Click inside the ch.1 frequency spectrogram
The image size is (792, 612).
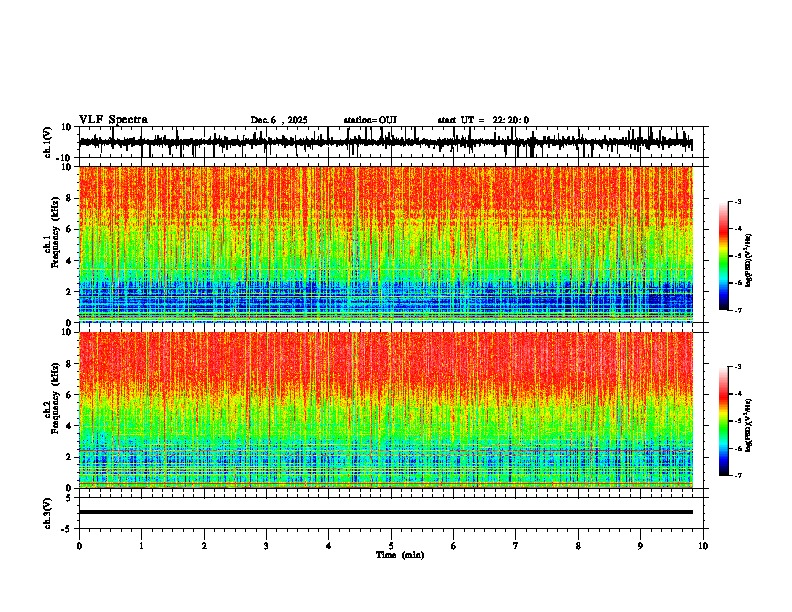[x=385, y=244]
